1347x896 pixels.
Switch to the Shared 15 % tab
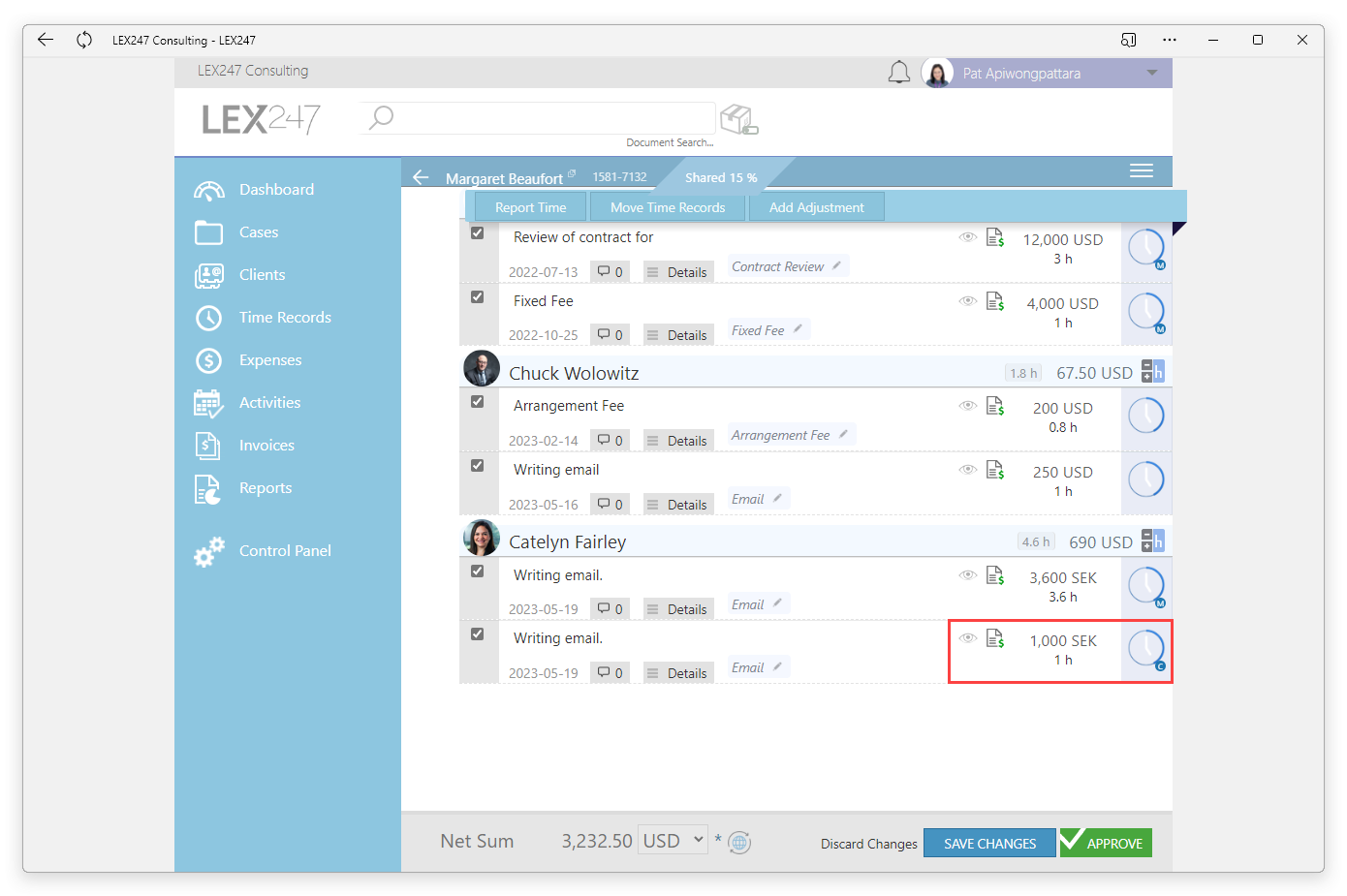[721, 177]
